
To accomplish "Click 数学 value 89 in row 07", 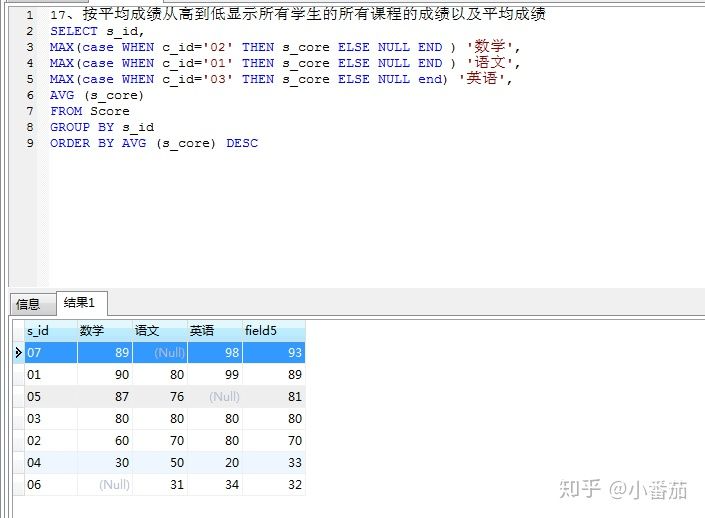I will coord(105,353).
